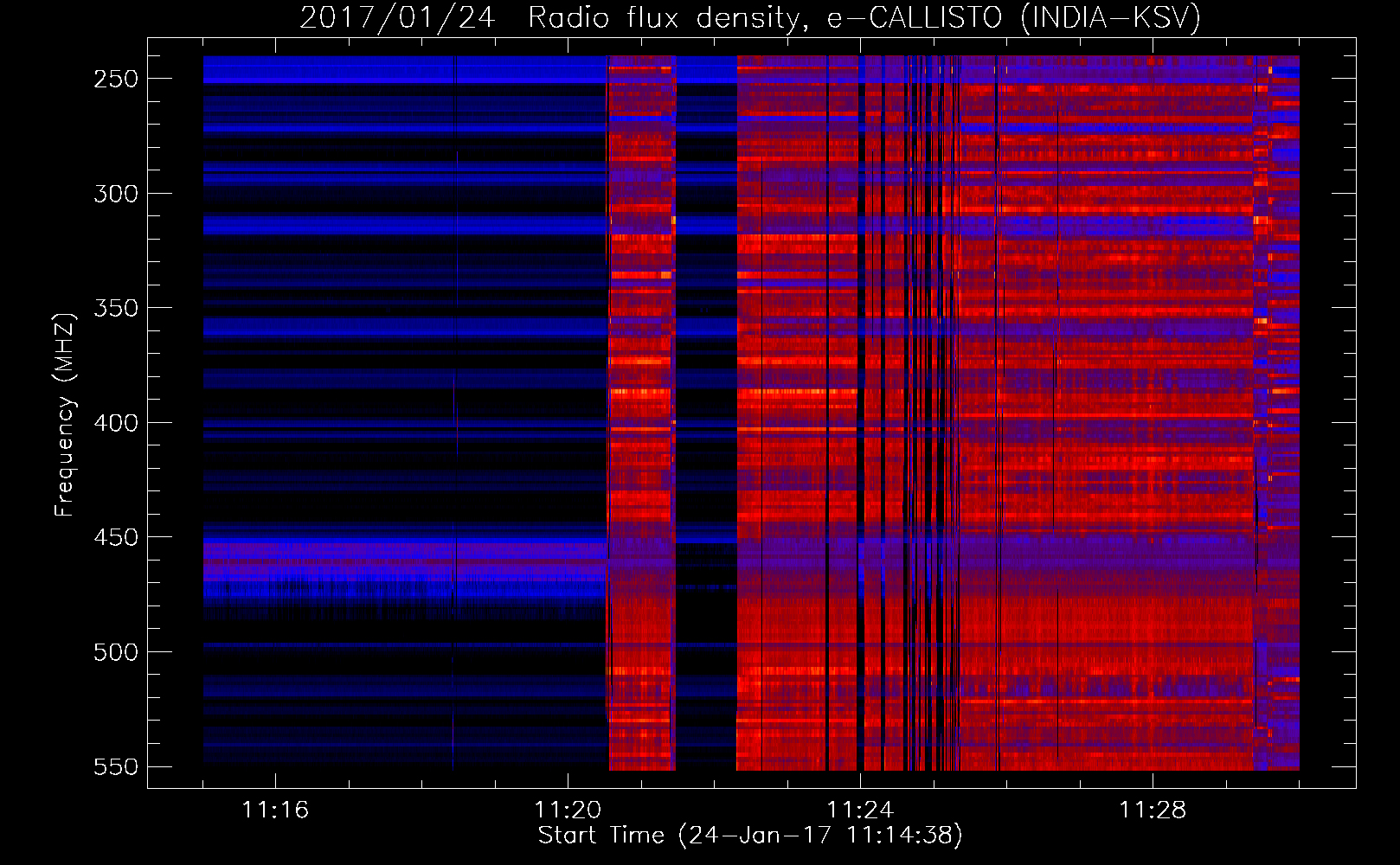Click the plot title text 'Radio flux density, e-CALLISTO (INDIA-KSV)'
The height and width of the screenshot is (865, 1400).
click(x=864, y=17)
